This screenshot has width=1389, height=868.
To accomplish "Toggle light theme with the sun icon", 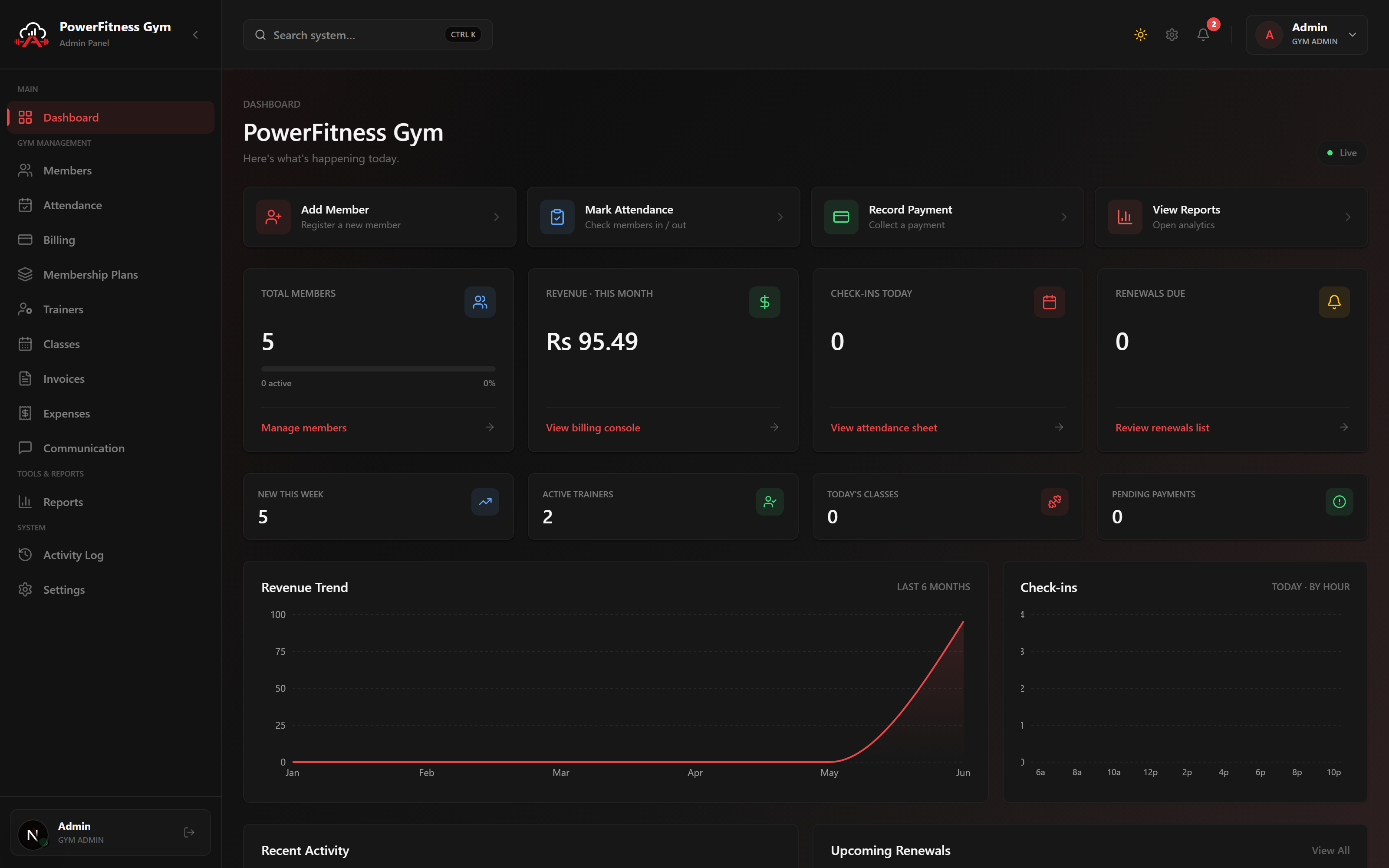I will [x=1140, y=34].
